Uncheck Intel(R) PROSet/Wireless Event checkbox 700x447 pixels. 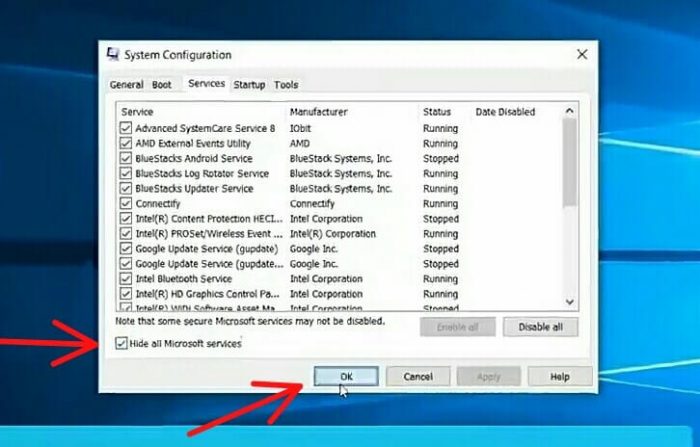point(125,234)
